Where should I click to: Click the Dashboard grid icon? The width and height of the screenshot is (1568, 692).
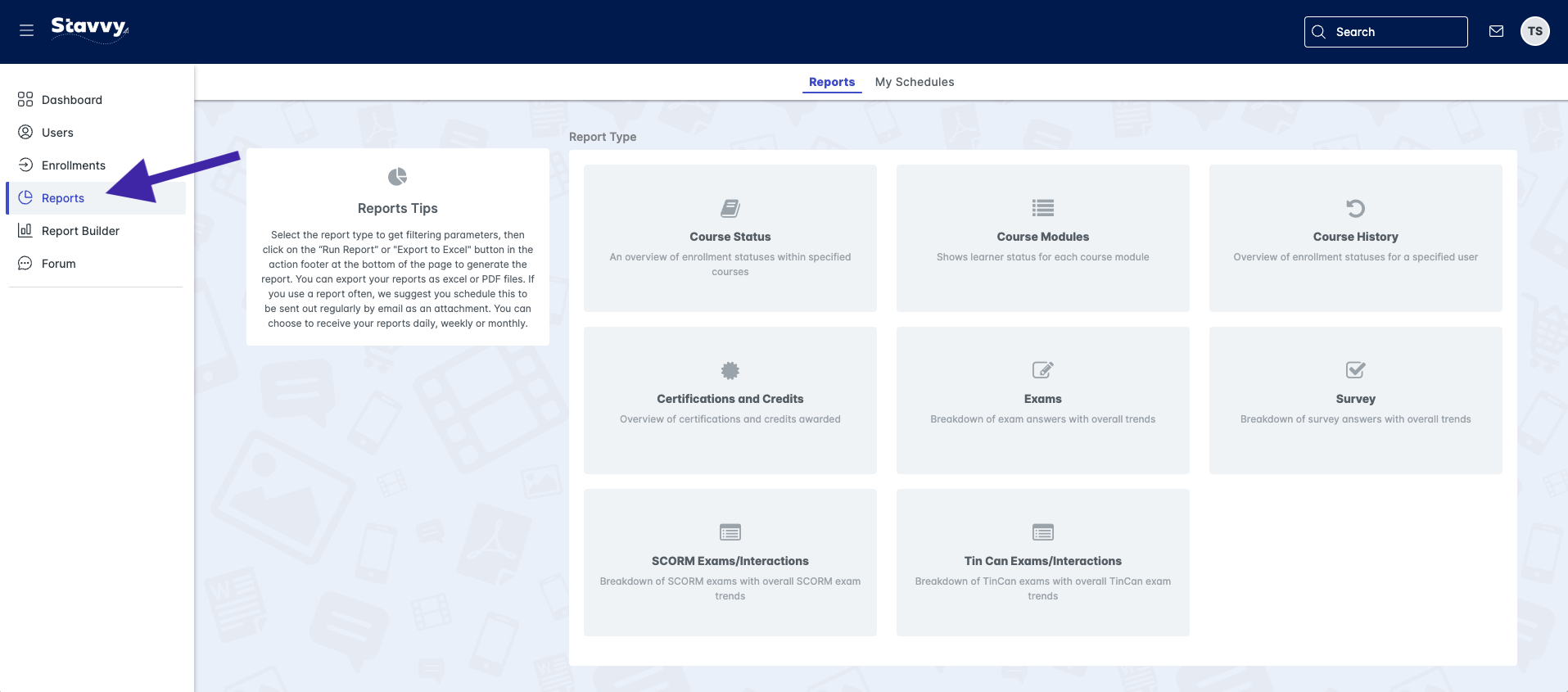[x=25, y=99]
